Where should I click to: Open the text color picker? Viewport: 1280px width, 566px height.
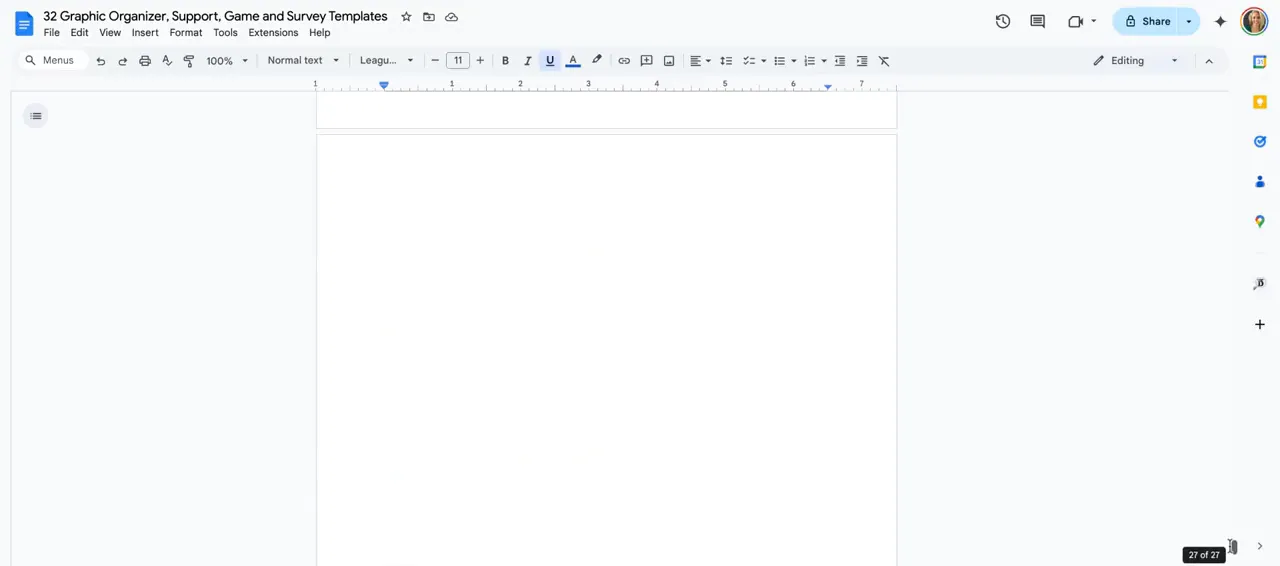573,61
